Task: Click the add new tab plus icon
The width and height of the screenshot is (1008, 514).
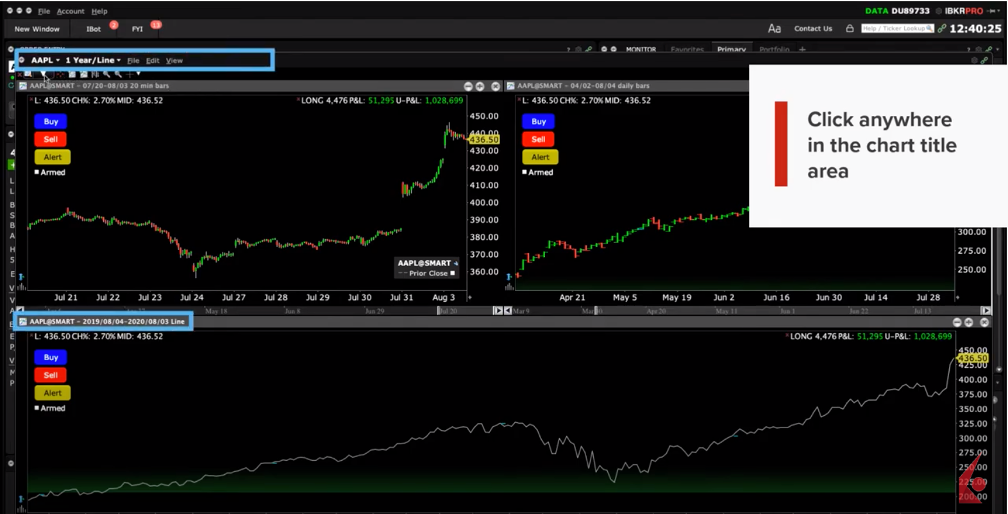Action: point(802,49)
